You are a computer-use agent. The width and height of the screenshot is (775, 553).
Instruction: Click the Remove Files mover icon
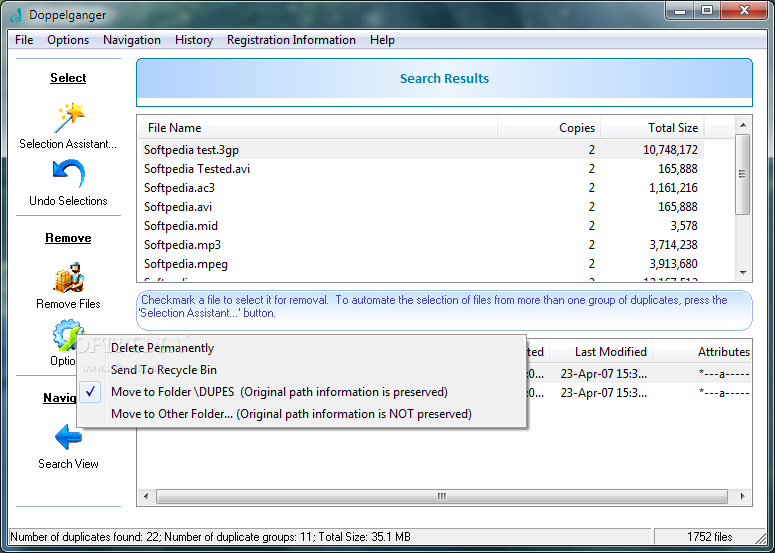69,277
